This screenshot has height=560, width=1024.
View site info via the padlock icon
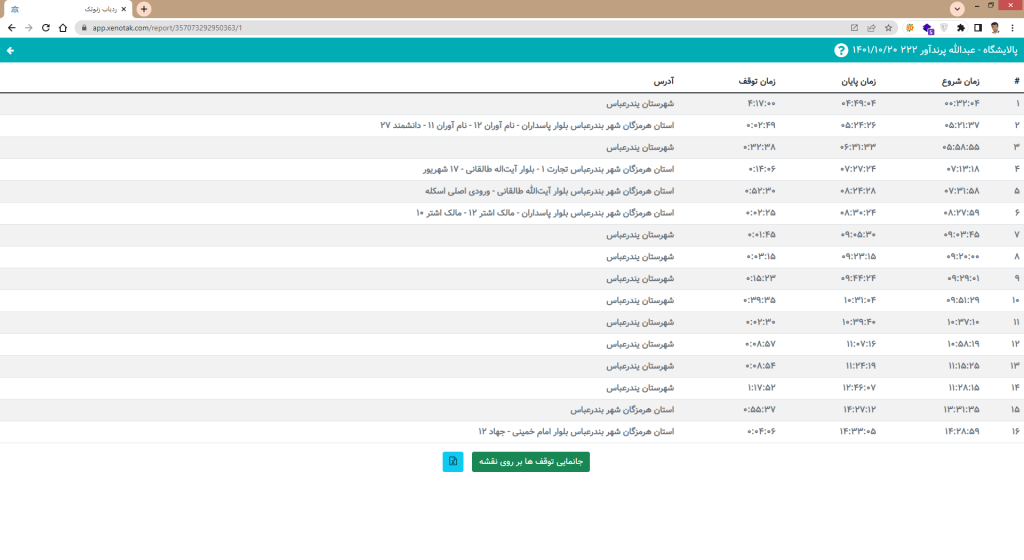coord(84,27)
